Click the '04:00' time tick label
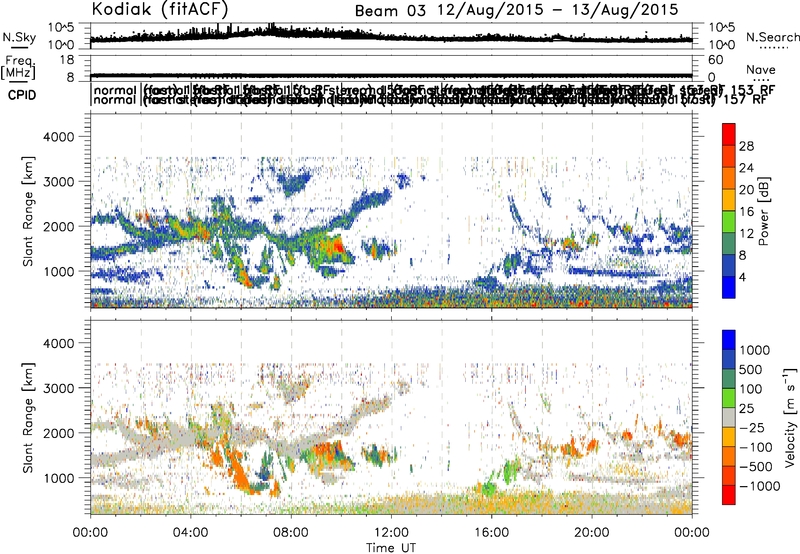Image resolution: width=800 pixels, height=554 pixels. (190, 533)
